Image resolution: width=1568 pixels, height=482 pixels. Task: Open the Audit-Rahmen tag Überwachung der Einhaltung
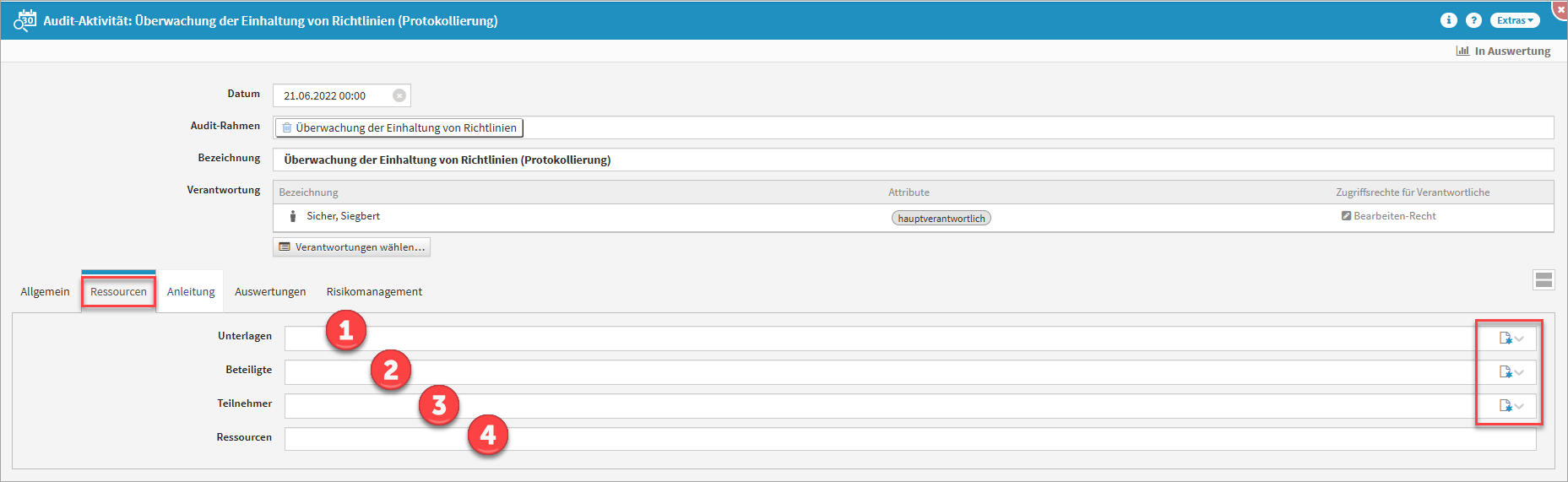click(399, 128)
